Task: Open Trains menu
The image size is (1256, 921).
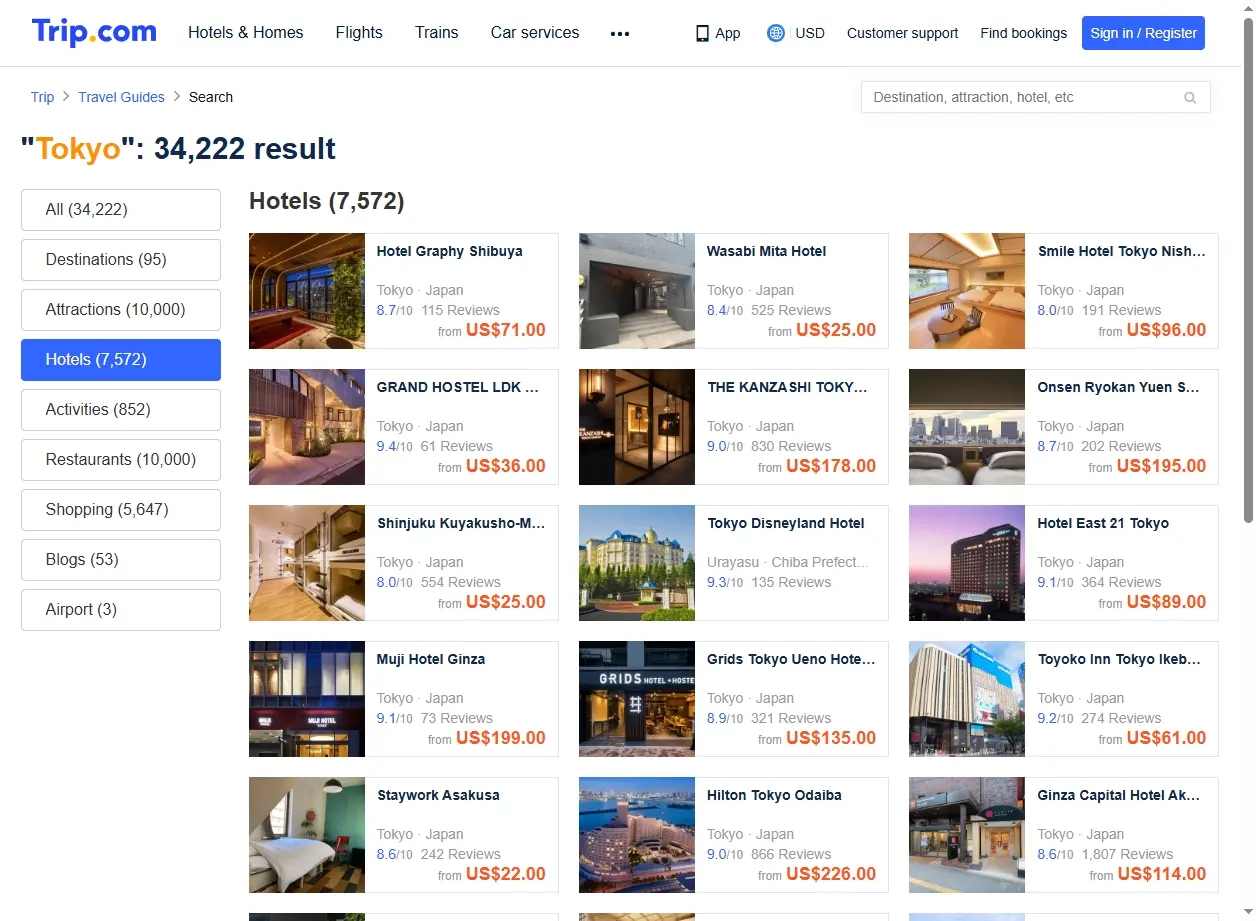Action: tap(437, 32)
